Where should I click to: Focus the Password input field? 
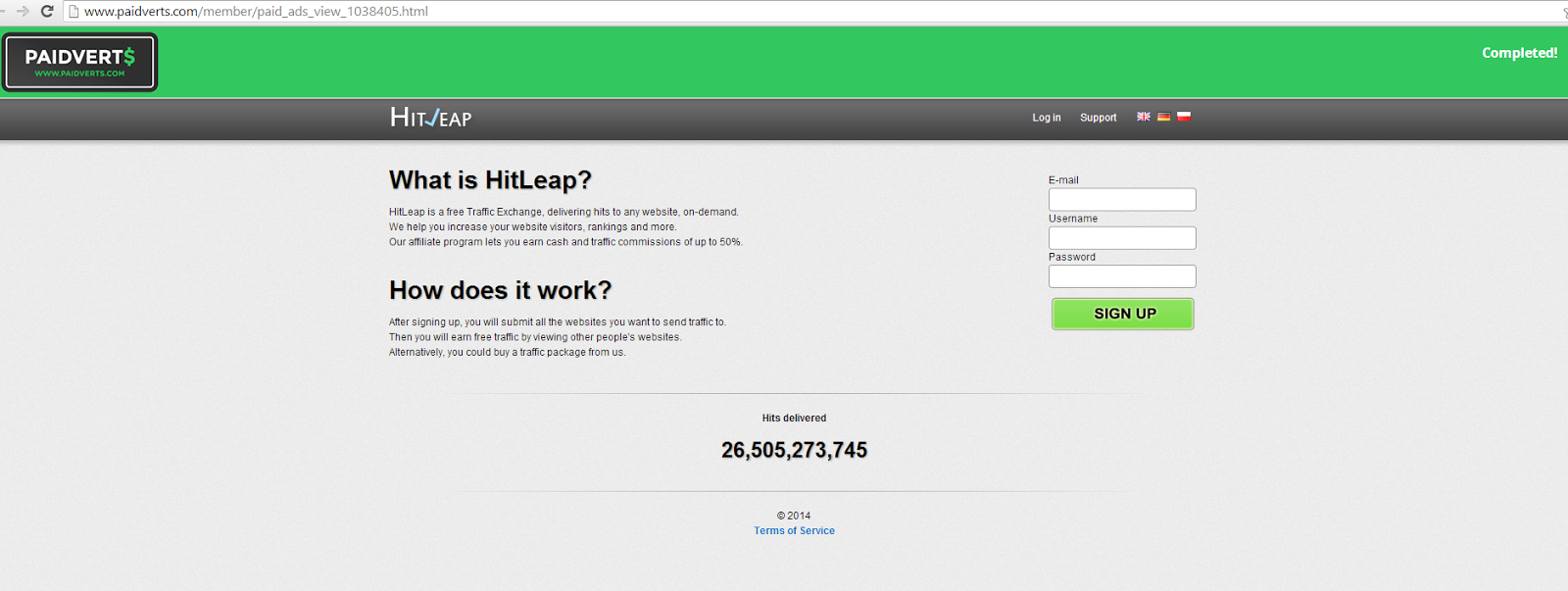(1122, 276)
